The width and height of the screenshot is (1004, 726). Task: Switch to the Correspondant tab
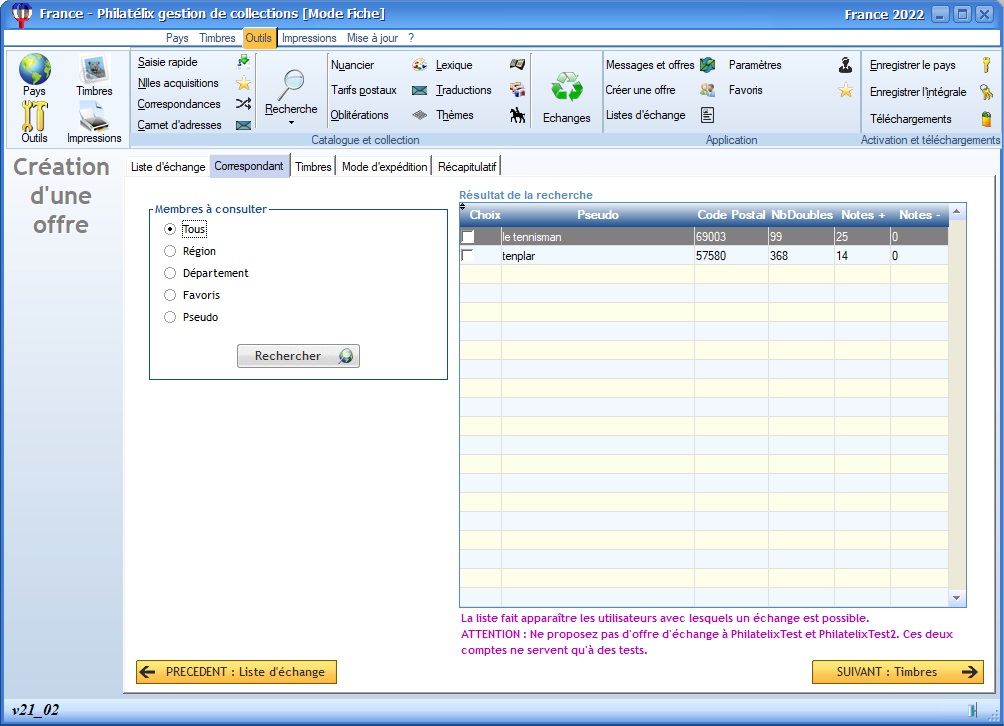249,166
